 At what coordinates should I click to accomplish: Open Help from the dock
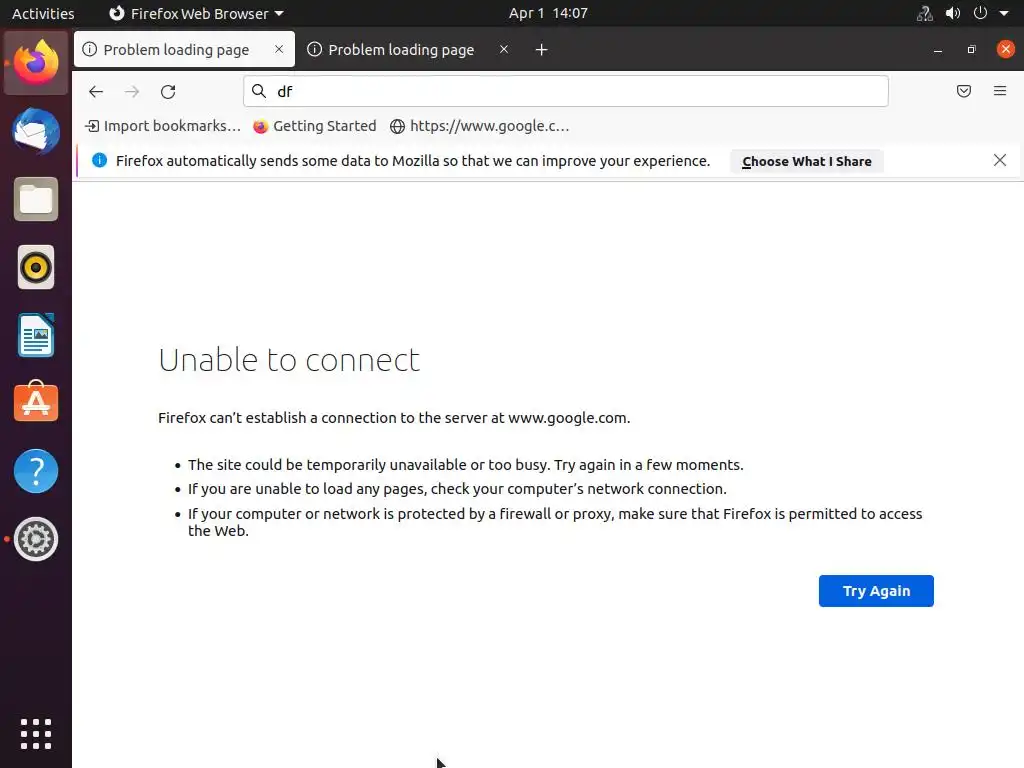coord(36,471)
